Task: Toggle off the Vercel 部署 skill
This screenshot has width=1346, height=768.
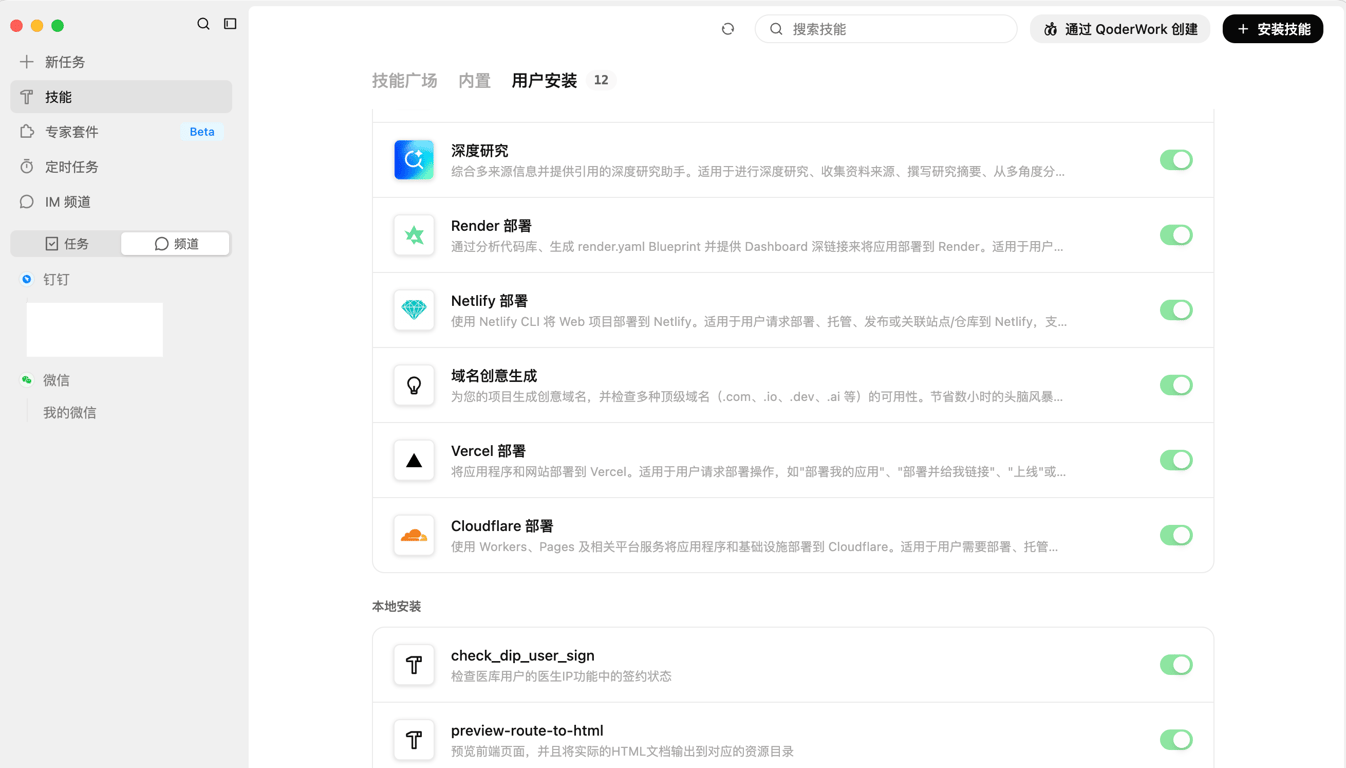Action: [x=1176, y=460]
